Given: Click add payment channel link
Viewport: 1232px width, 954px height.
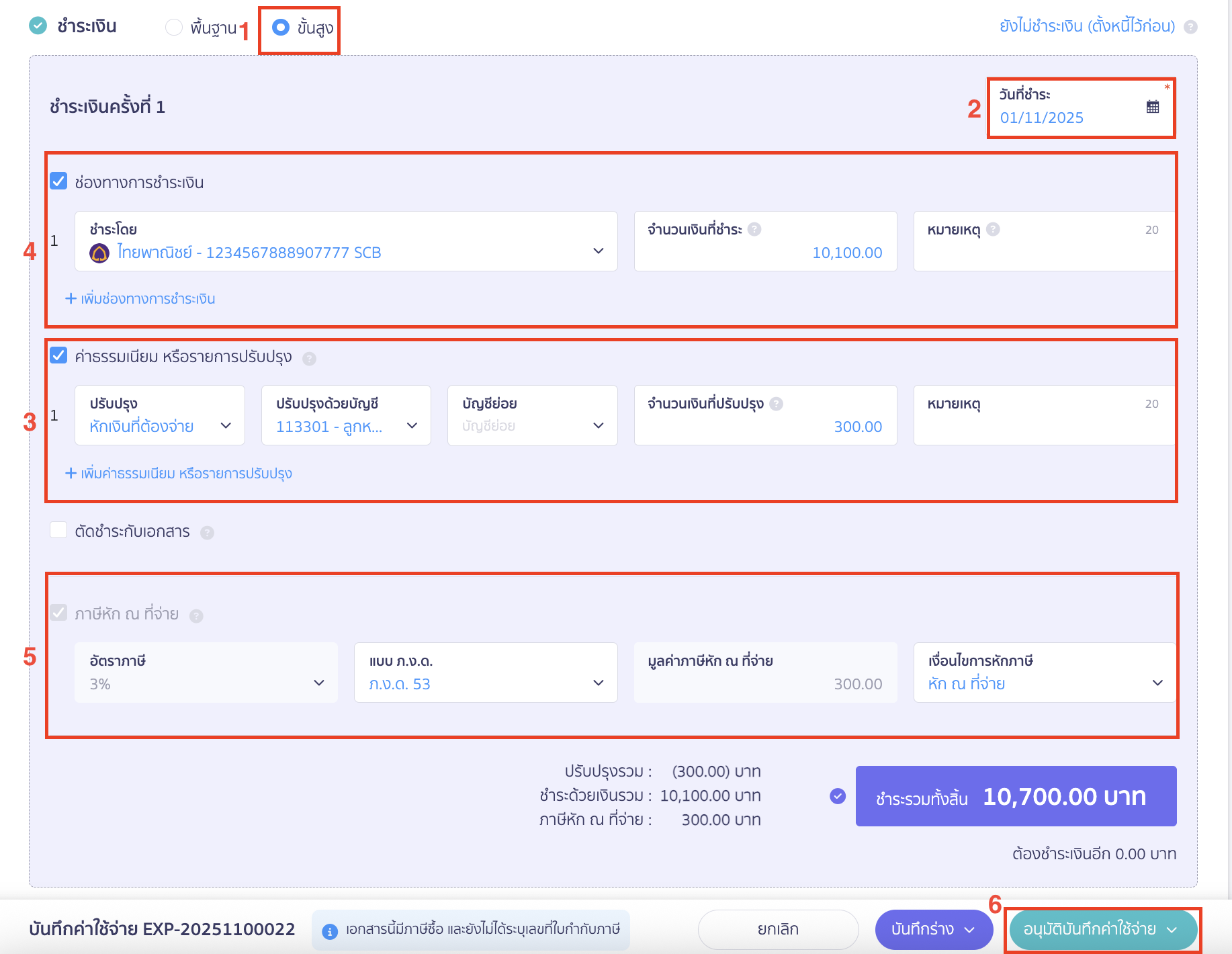Looking at the screenshot, I should pos(140,299).
